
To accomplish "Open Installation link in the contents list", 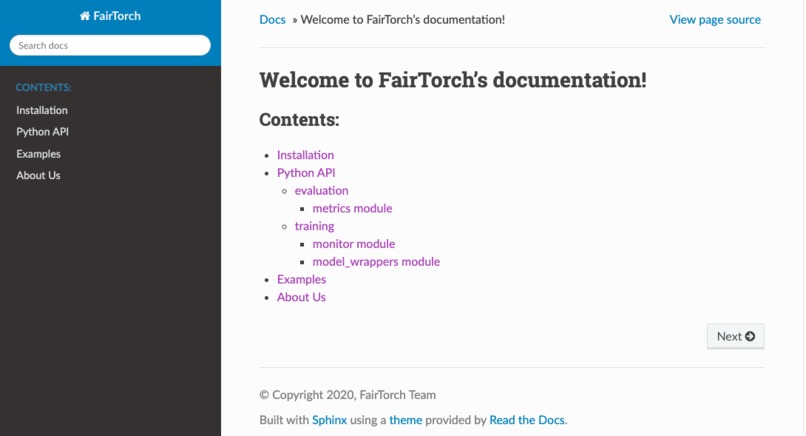I will [305, 155].
